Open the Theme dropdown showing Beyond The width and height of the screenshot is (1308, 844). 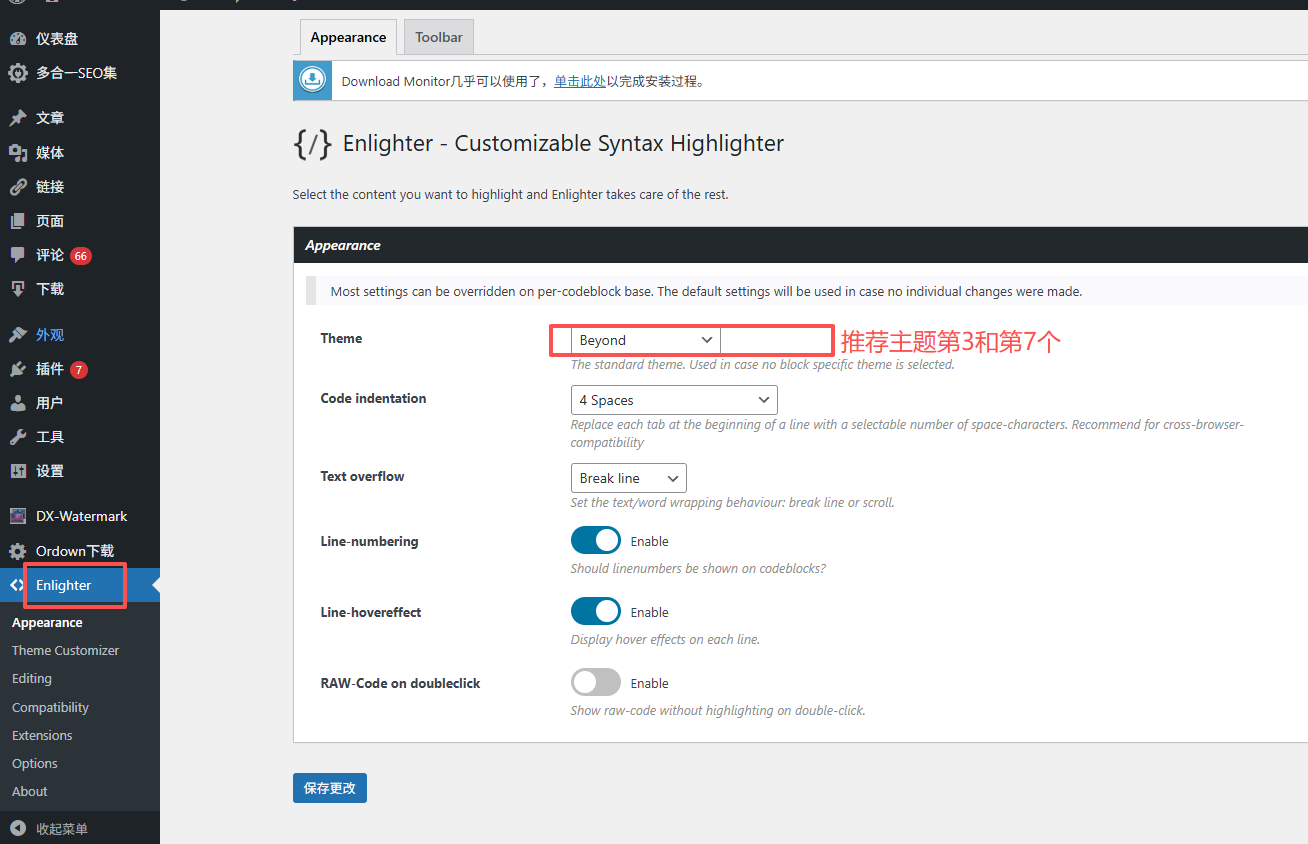[645, 341]
